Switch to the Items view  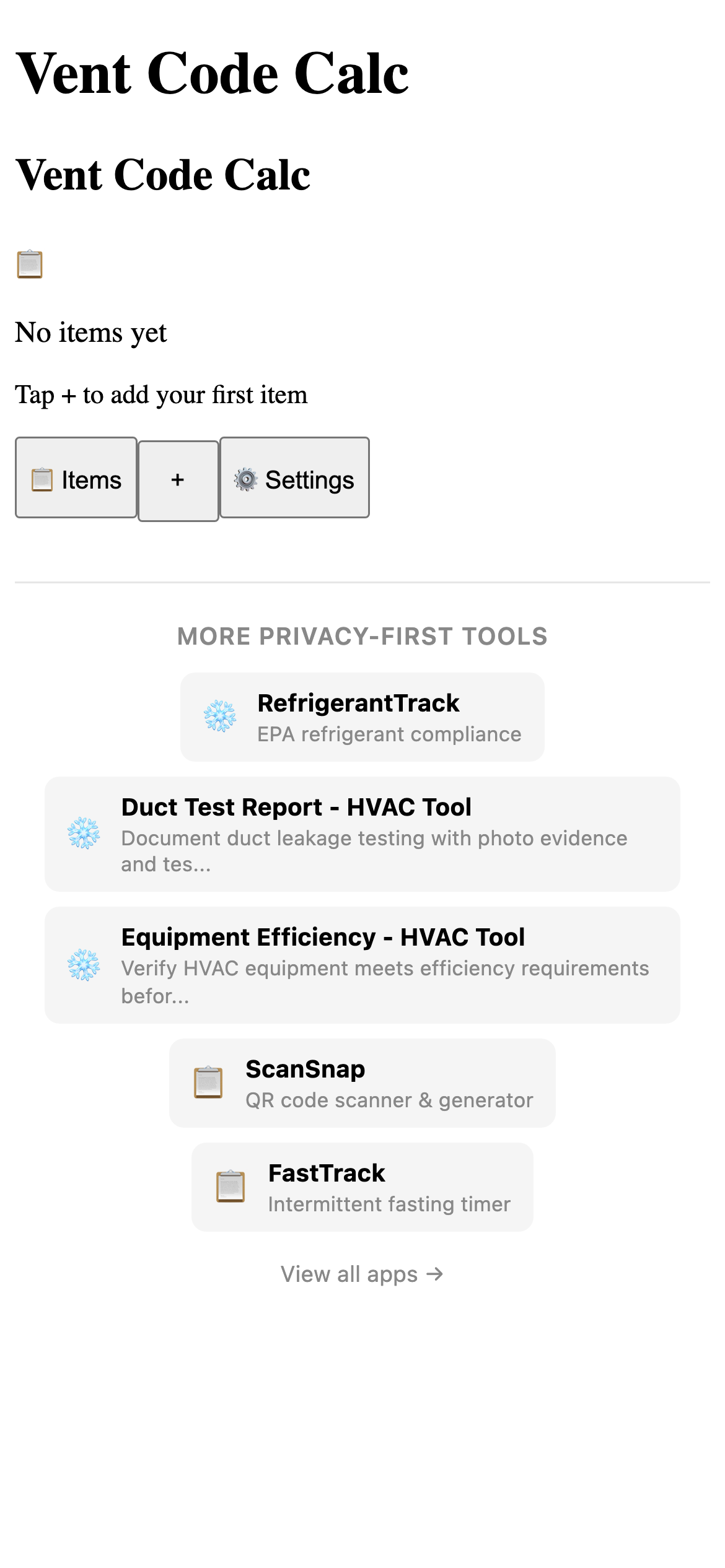(x=76, y=479)
